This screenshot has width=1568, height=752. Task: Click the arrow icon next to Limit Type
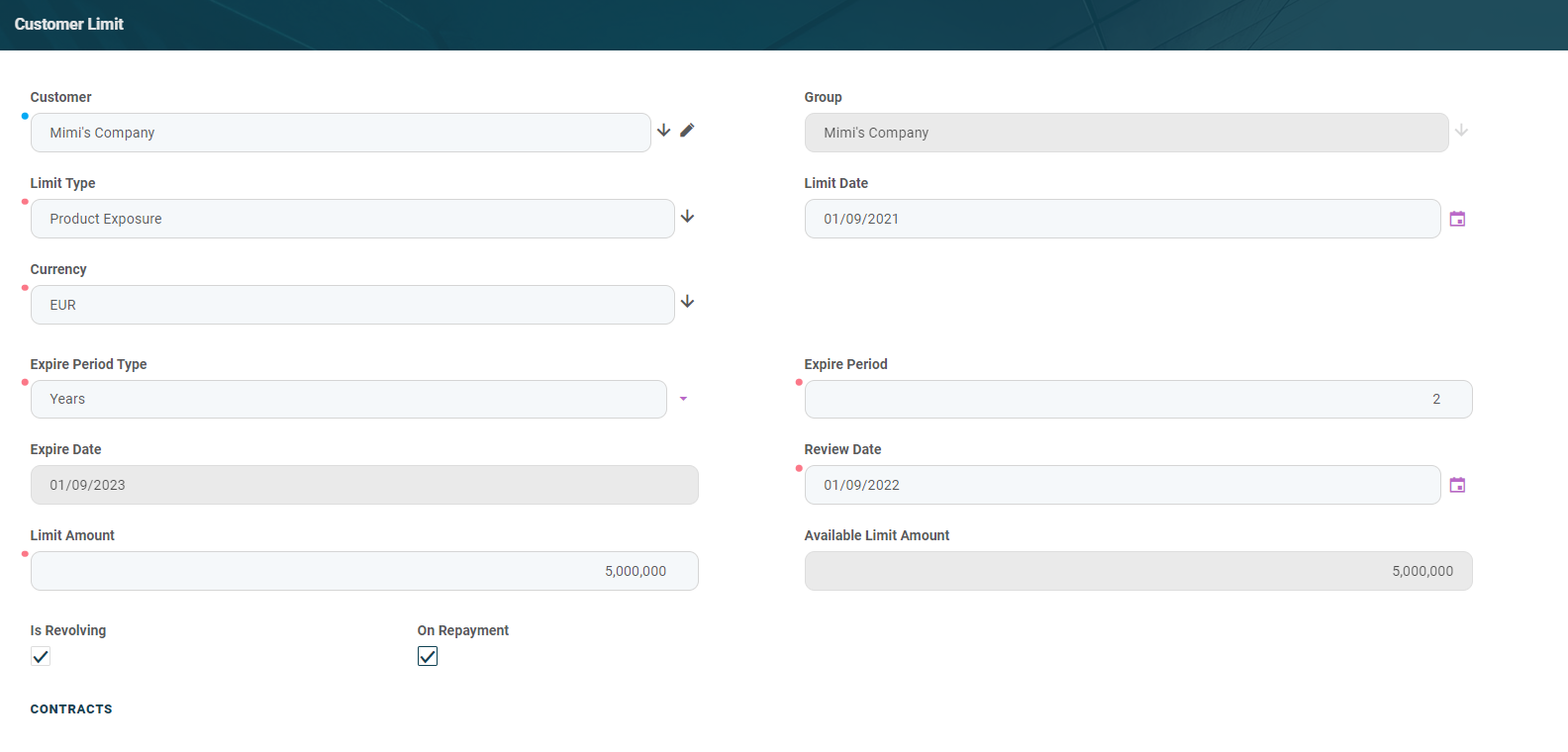[688, 217]
